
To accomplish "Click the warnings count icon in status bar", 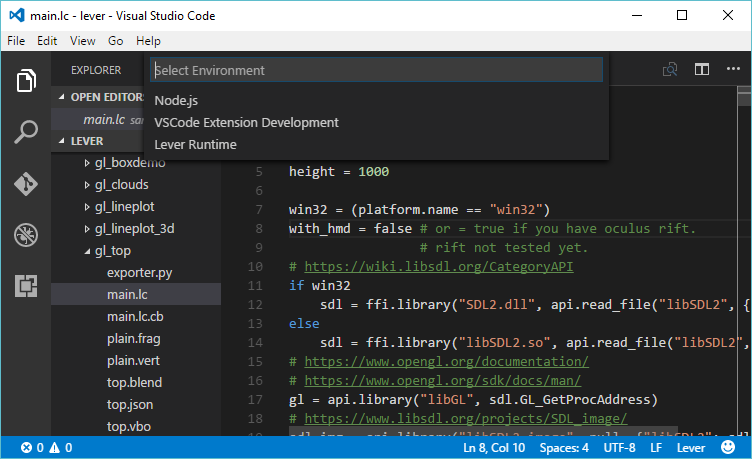I will [54, 448].
